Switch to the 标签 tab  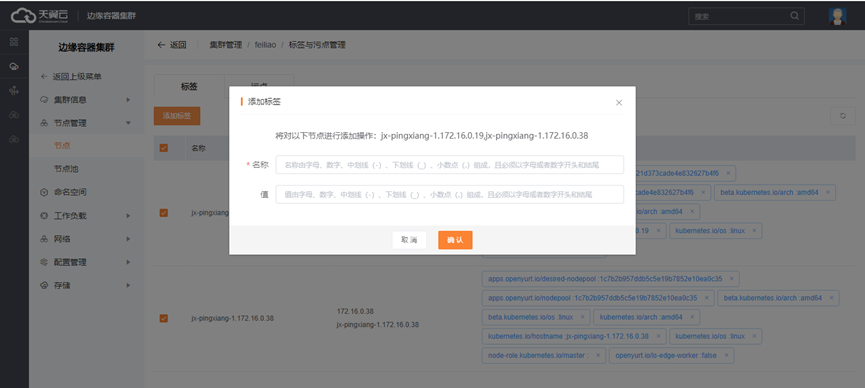click(189, 87)
